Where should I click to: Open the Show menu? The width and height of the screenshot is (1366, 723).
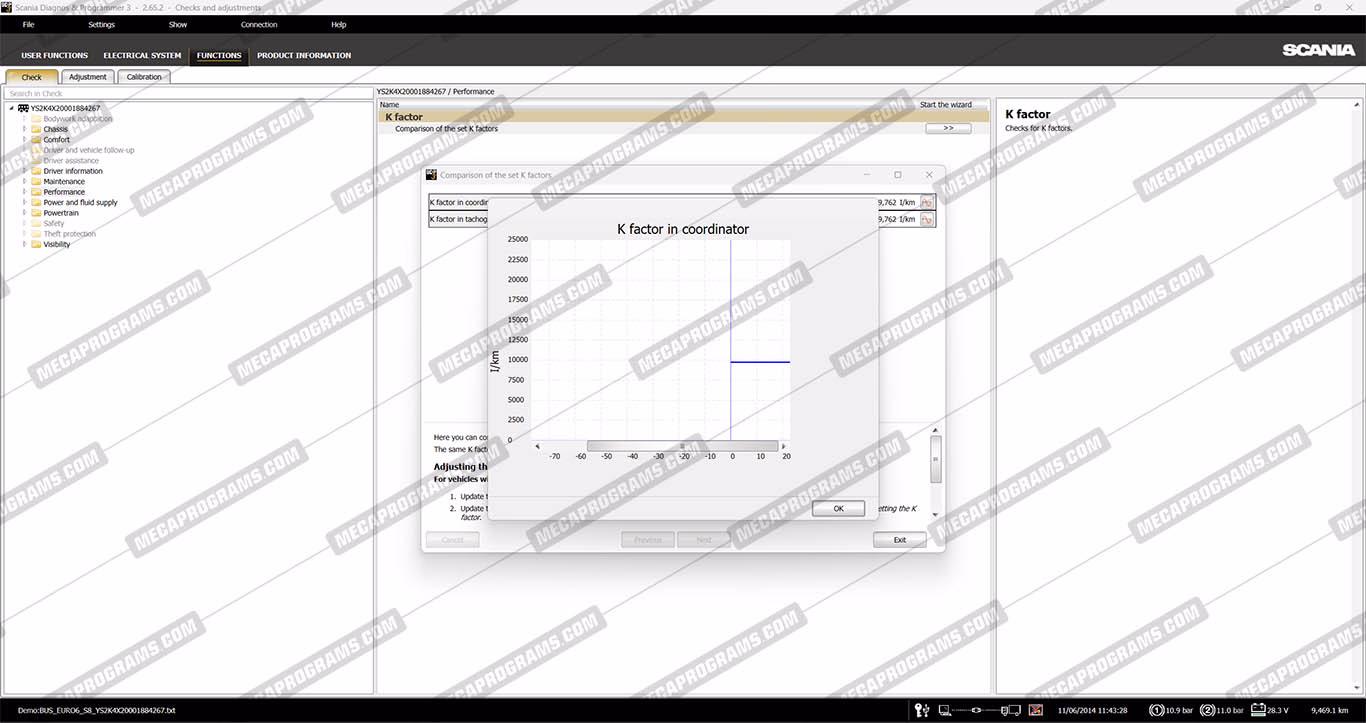[178, 24]
